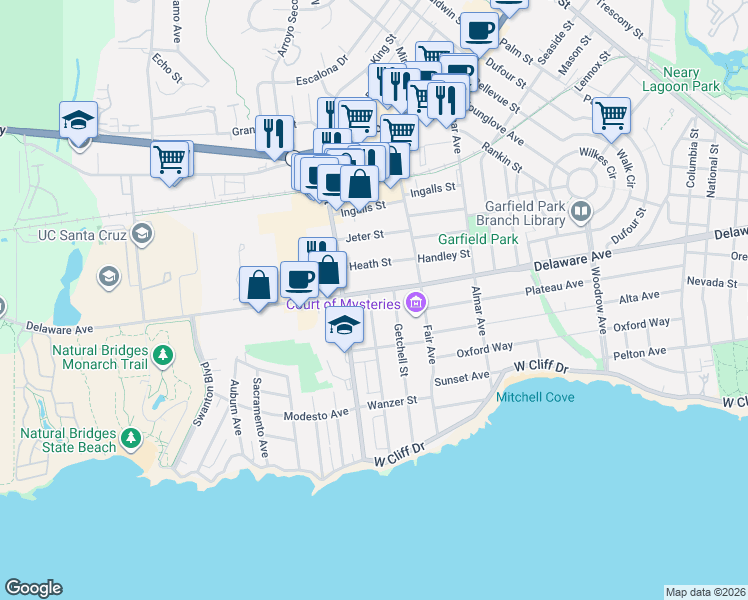Click the Modesto Ave street label

point(316,415)
